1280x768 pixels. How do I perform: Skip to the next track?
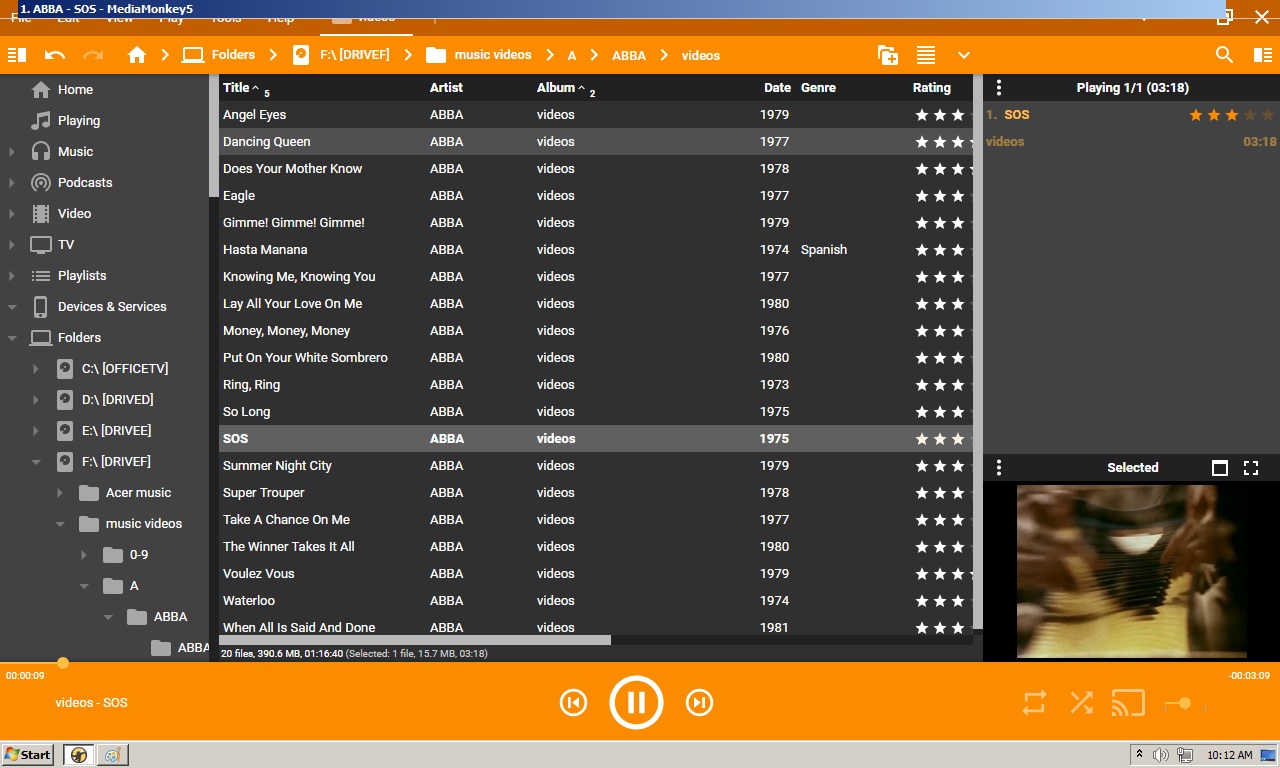point(699,703)
